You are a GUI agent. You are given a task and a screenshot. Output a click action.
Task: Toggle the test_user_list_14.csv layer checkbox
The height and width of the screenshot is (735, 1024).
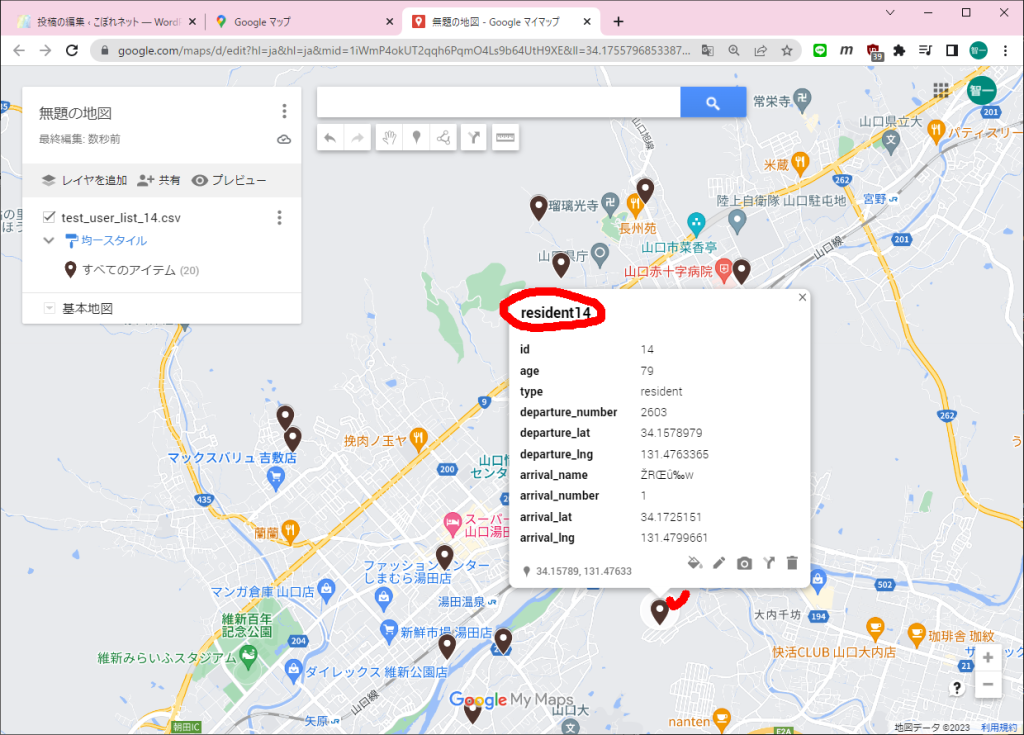[48, 216]
